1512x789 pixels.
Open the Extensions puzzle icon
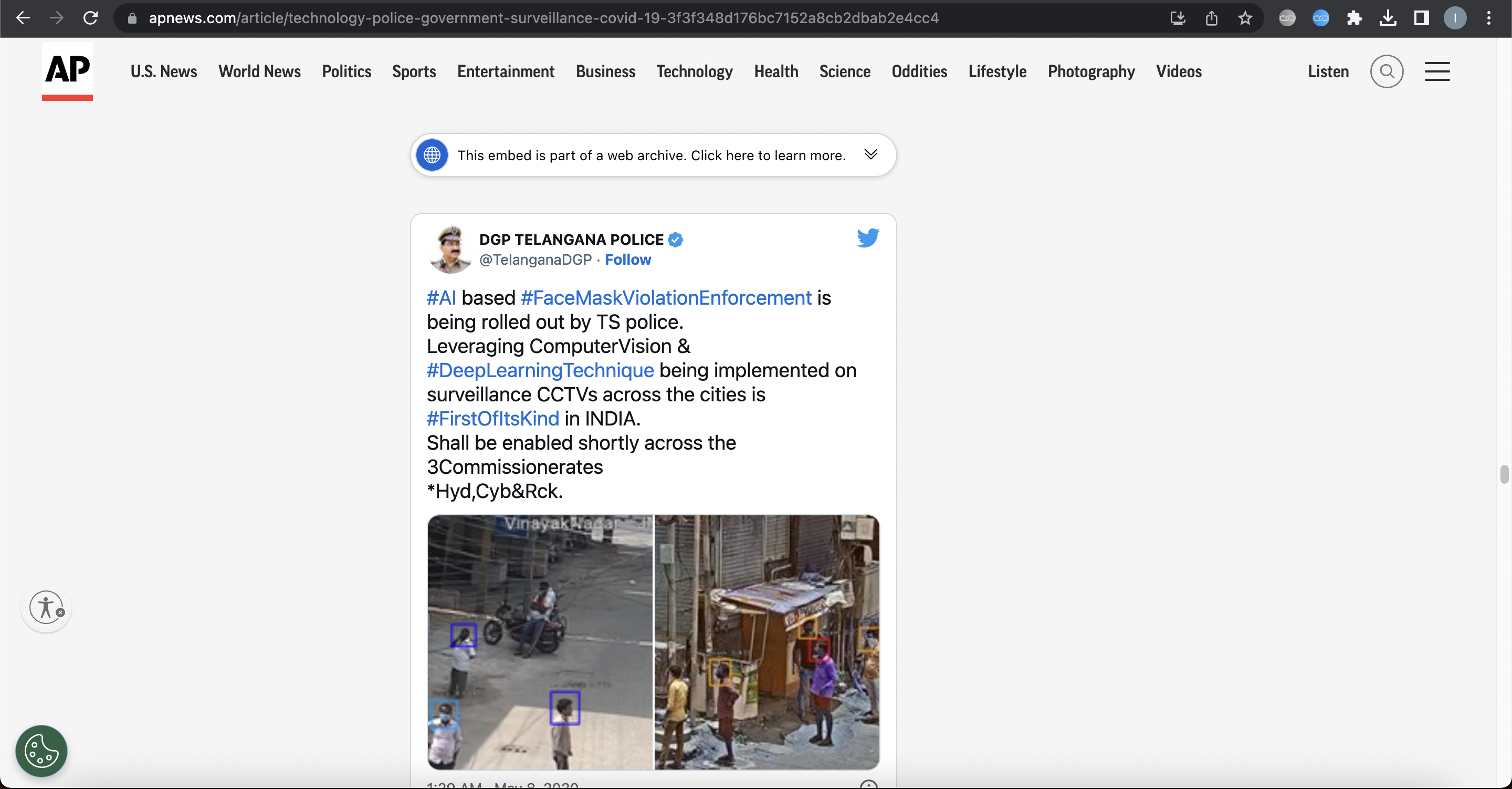pos(1354,18)
